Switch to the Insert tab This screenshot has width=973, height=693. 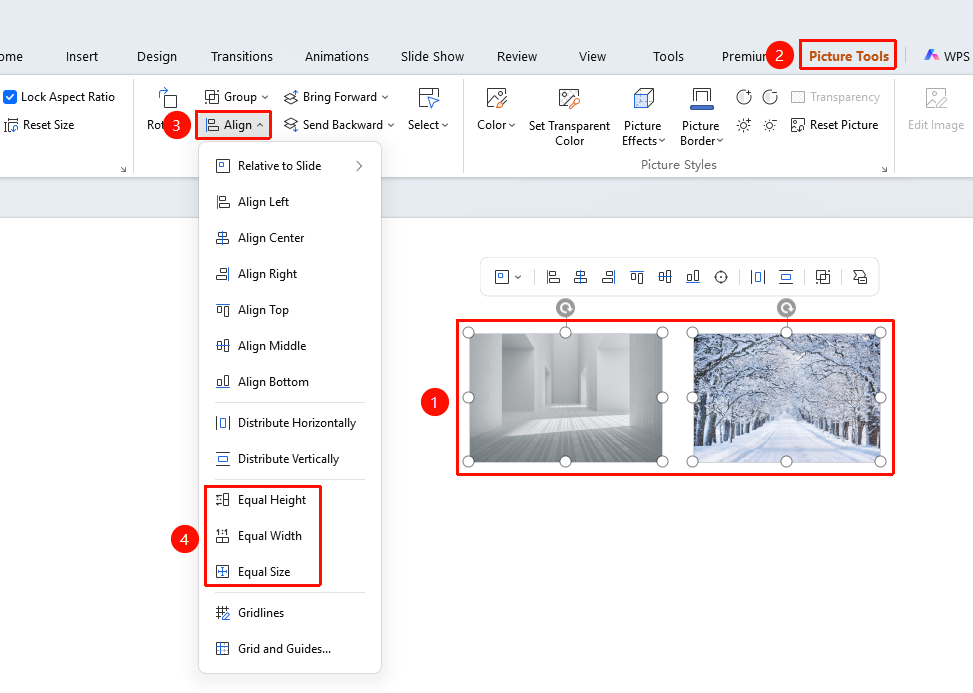(x=82, y=56)
